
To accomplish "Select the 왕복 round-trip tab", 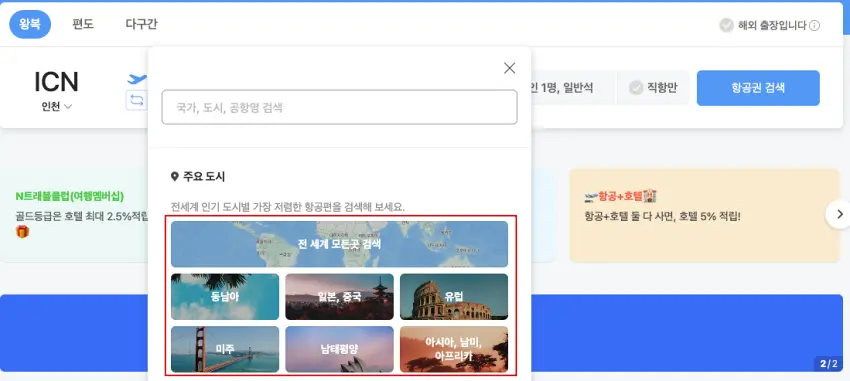I will [x=30, y=24].
